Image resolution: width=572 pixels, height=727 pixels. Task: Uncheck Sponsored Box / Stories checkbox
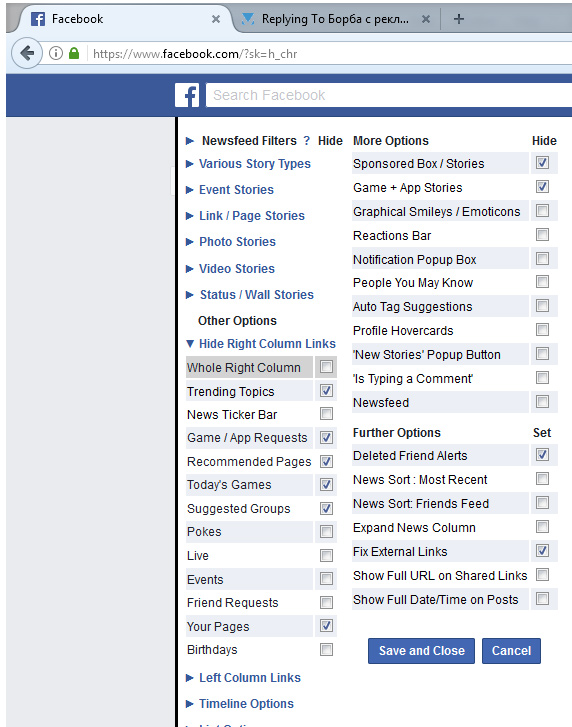pos(542,163)
